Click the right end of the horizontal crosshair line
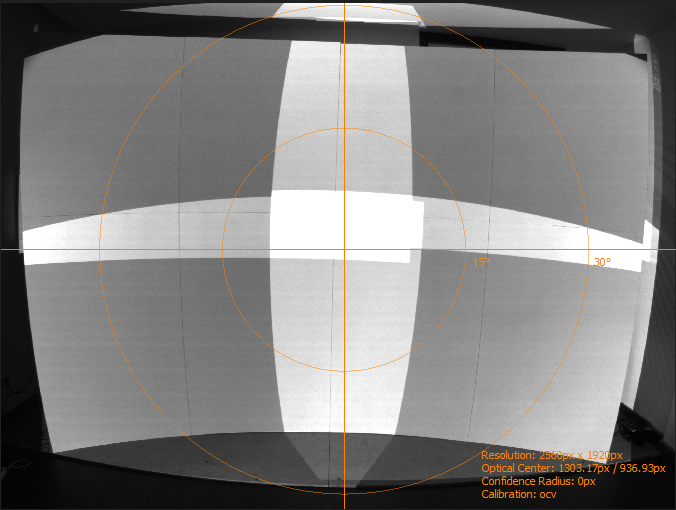 pyautogui.click(x=672, y=249)
